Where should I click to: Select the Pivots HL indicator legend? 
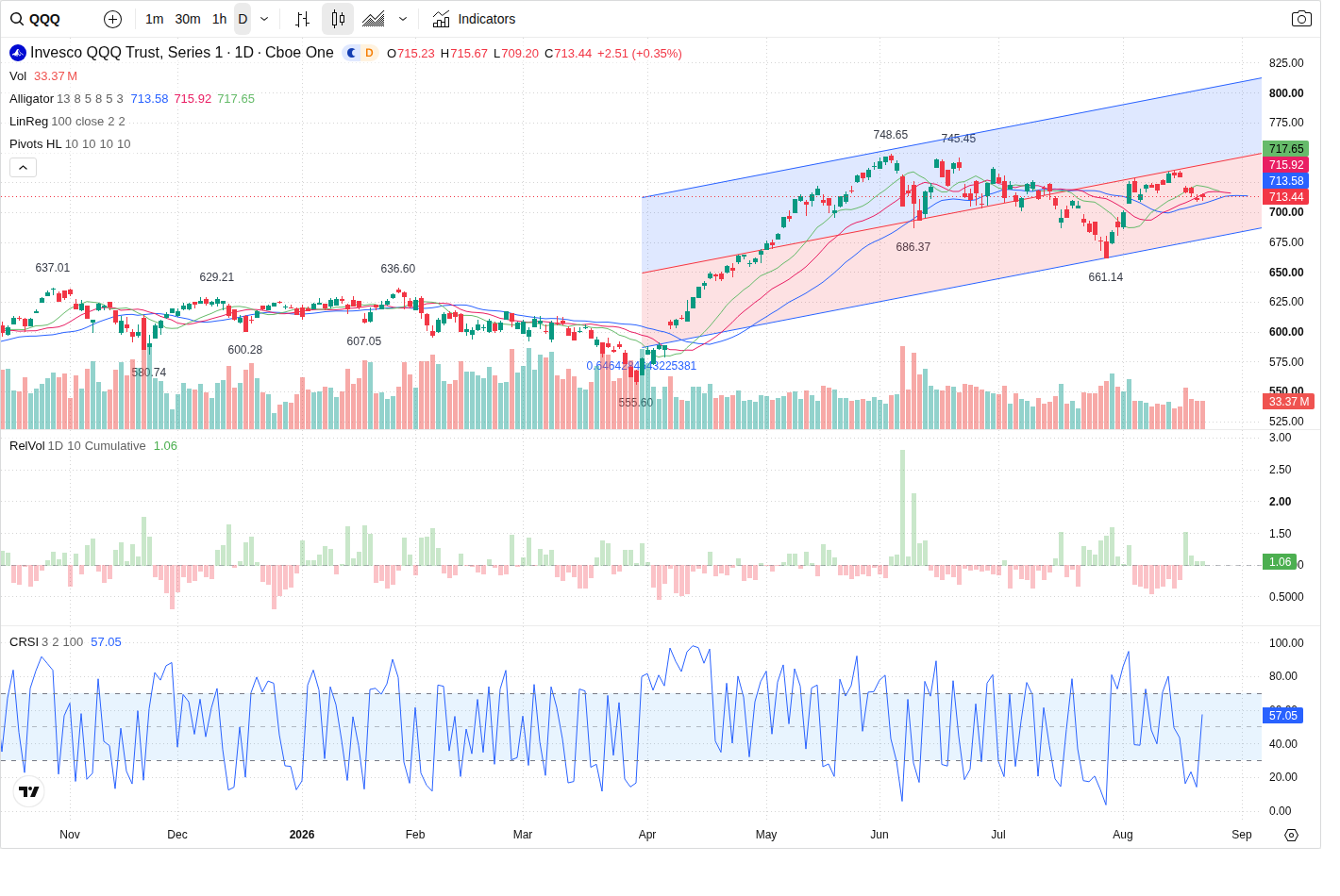[x=35, y=144]
